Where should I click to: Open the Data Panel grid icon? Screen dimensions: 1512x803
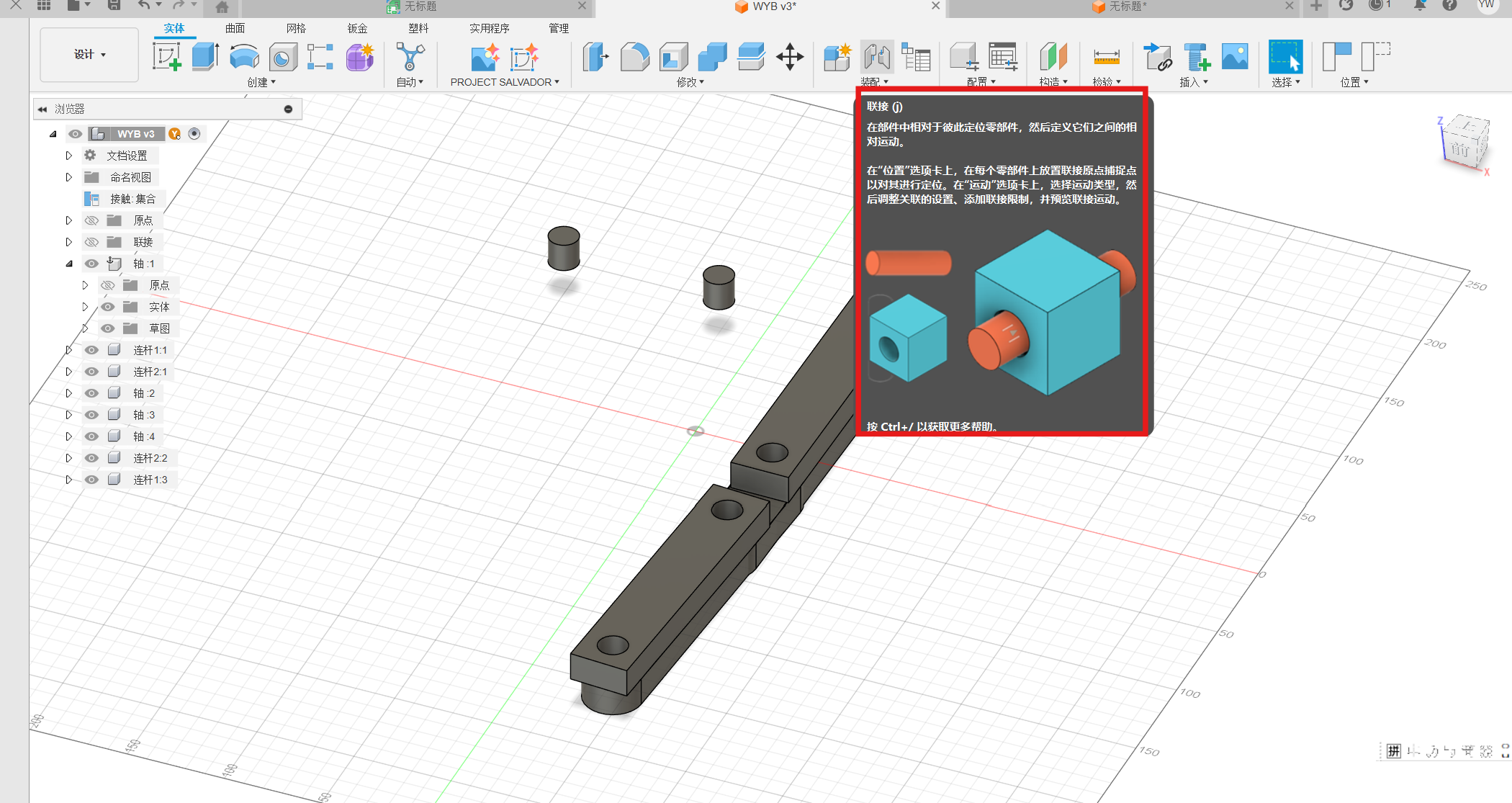[x=44, y=5]
